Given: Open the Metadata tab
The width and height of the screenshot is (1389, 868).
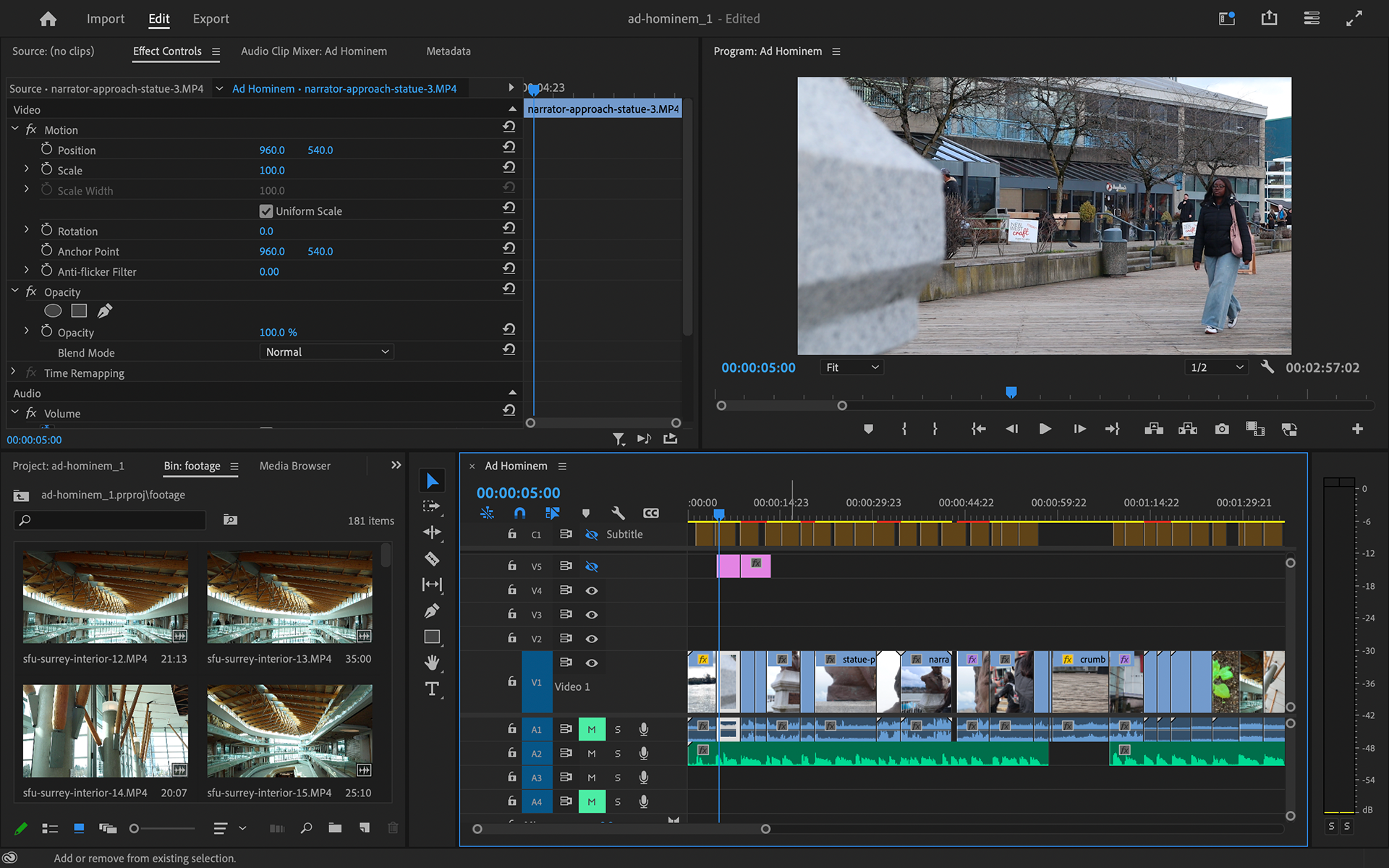Looking at the screenshot, I should click(449, 51).
